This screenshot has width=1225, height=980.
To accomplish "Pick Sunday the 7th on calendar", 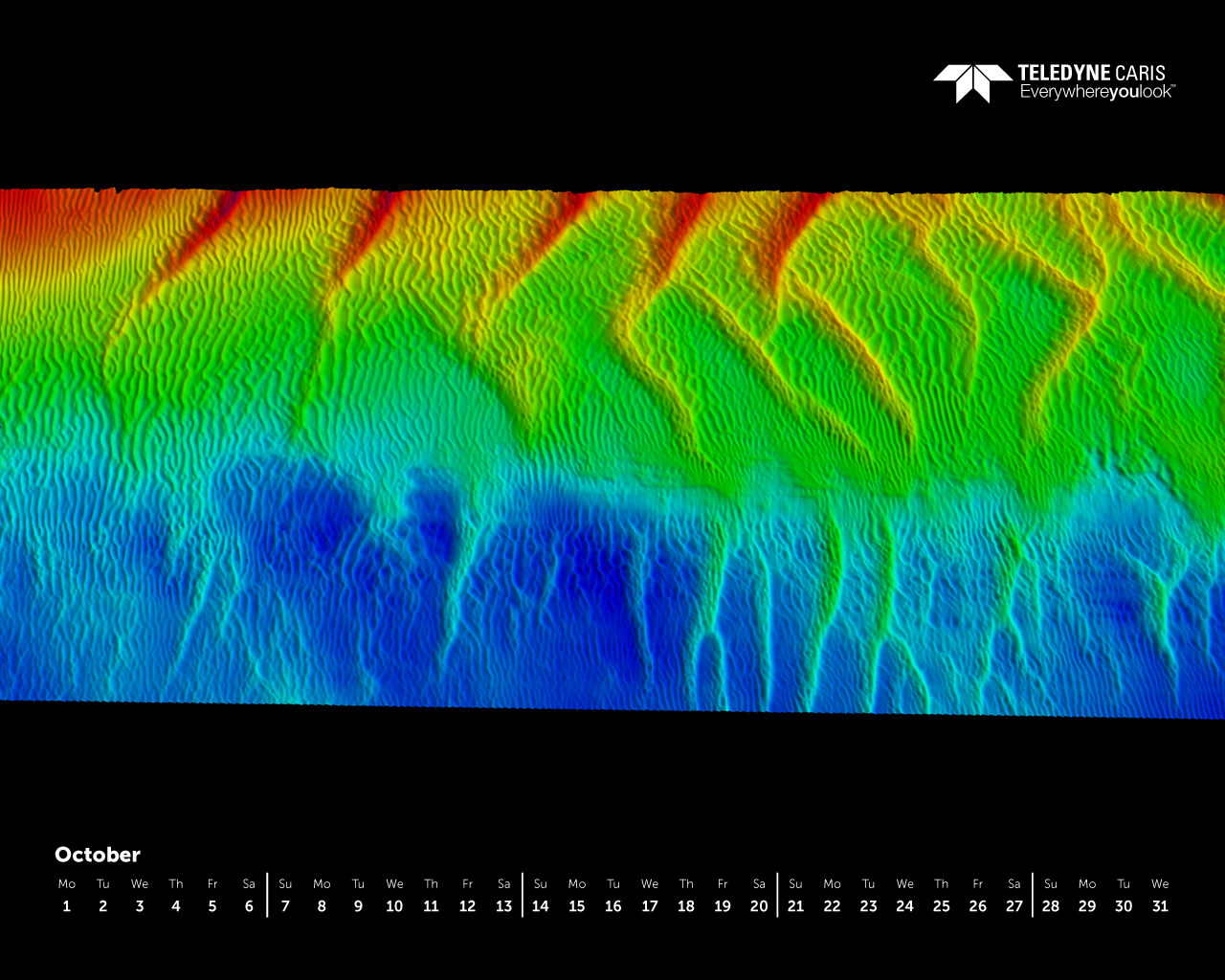I will [285, 906].
